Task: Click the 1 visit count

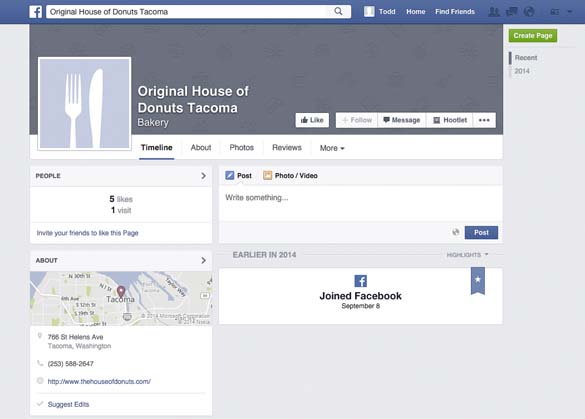Action: [121, 210]
